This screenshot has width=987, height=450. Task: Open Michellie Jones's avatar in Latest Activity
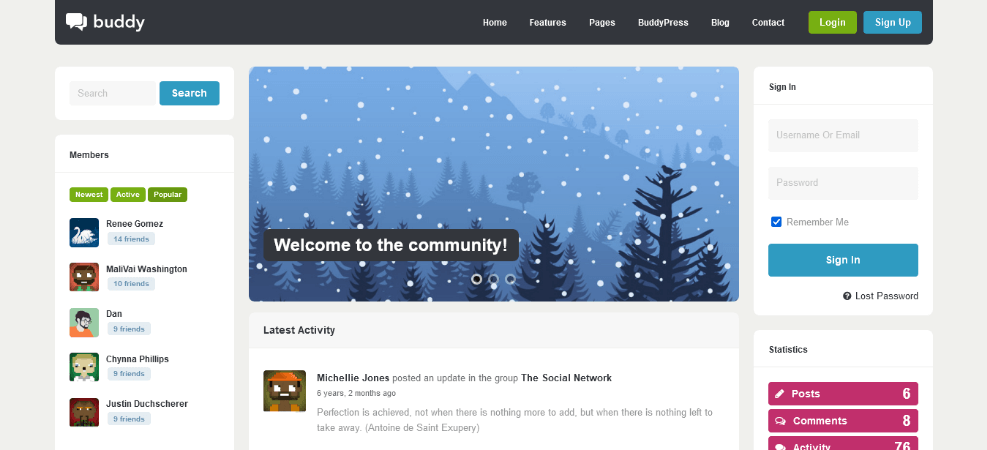[285, 391]
